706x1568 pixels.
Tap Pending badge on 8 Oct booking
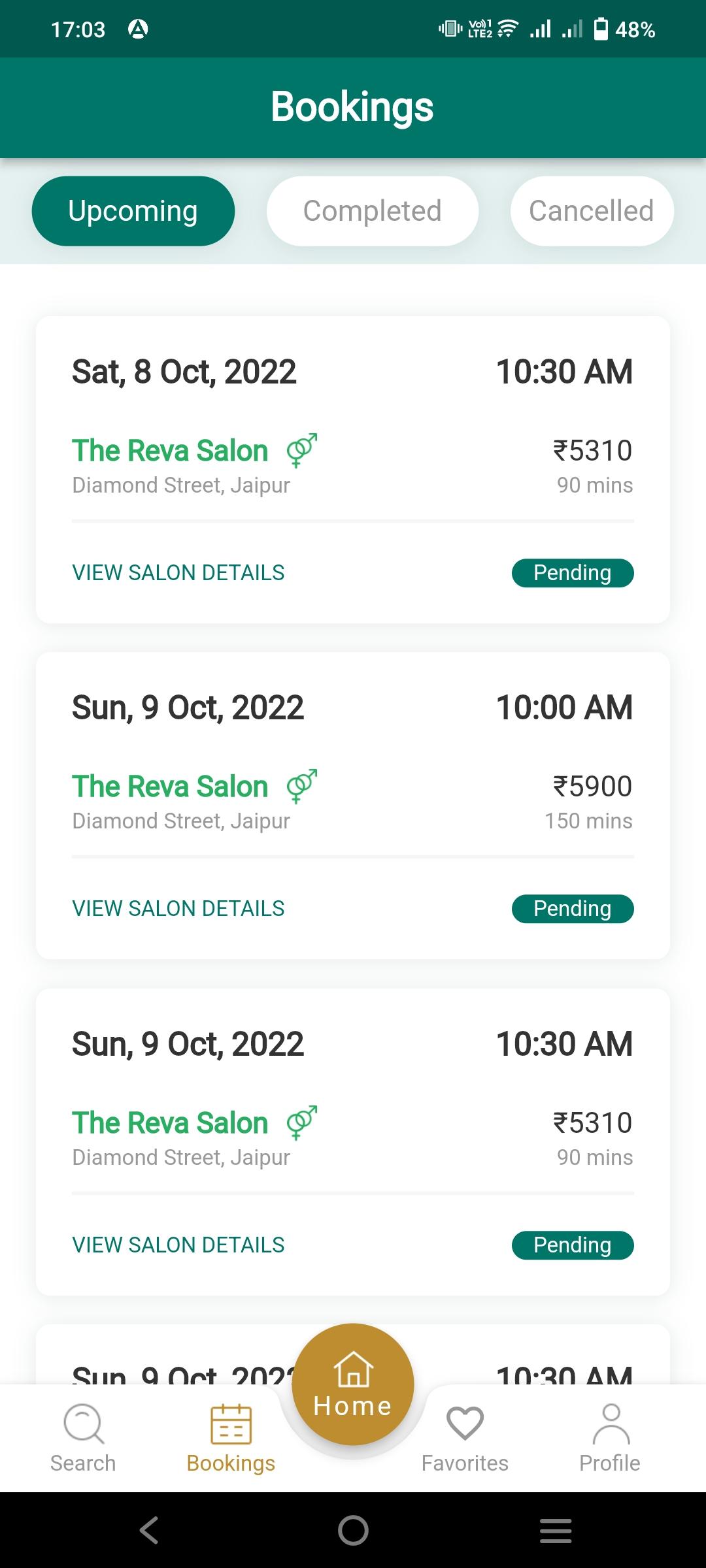pyautogui.click(x=573, y=573)
